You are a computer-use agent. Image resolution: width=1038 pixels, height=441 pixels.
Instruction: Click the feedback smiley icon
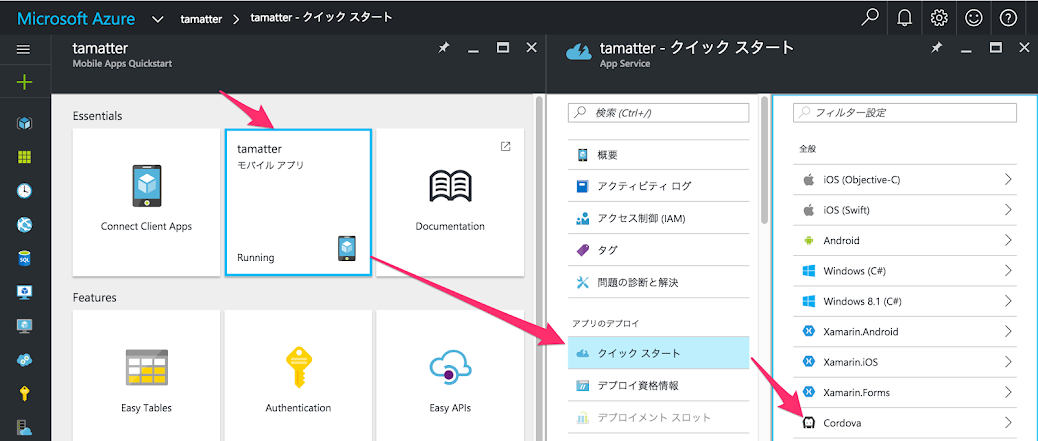[x=972, y=18]
